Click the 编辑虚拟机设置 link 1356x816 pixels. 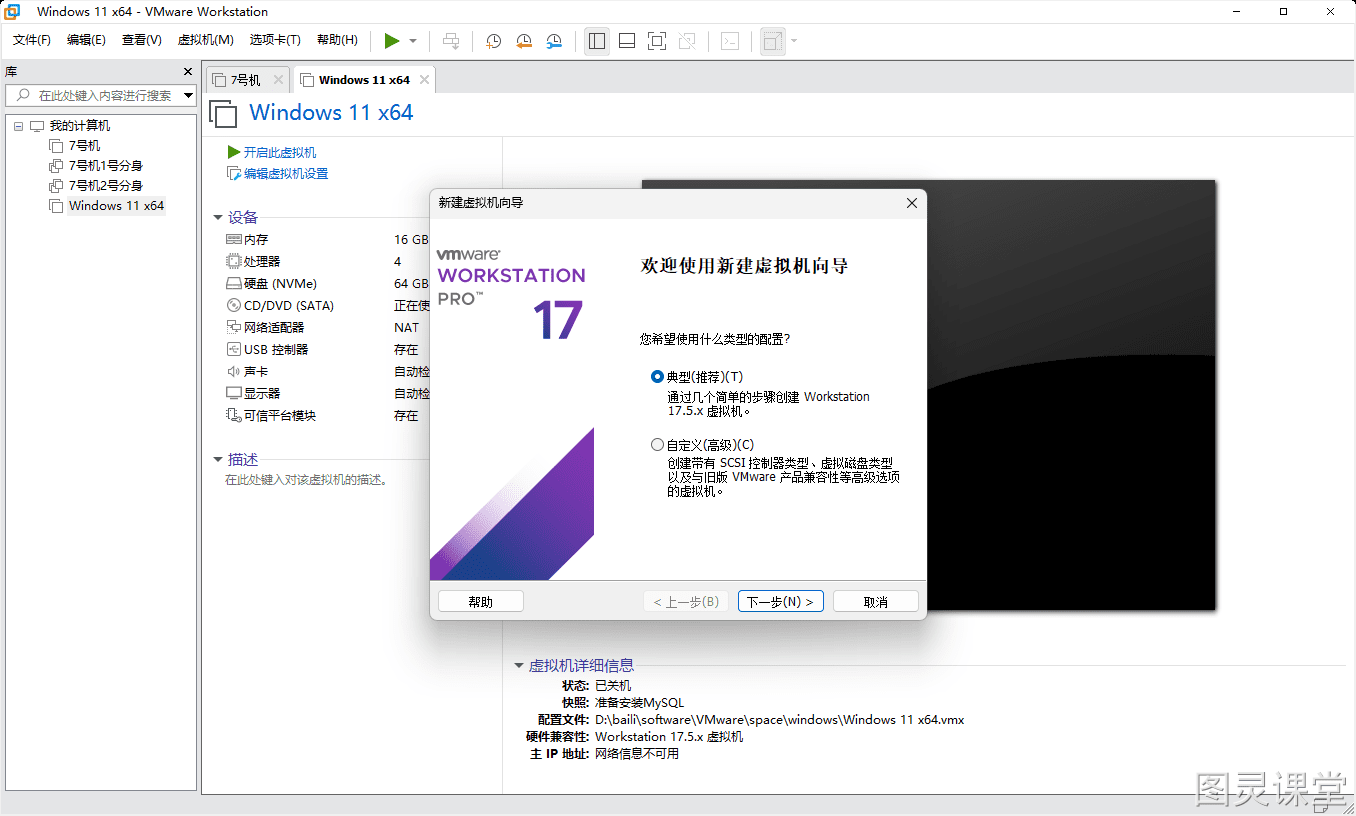(x=286, y=174)
